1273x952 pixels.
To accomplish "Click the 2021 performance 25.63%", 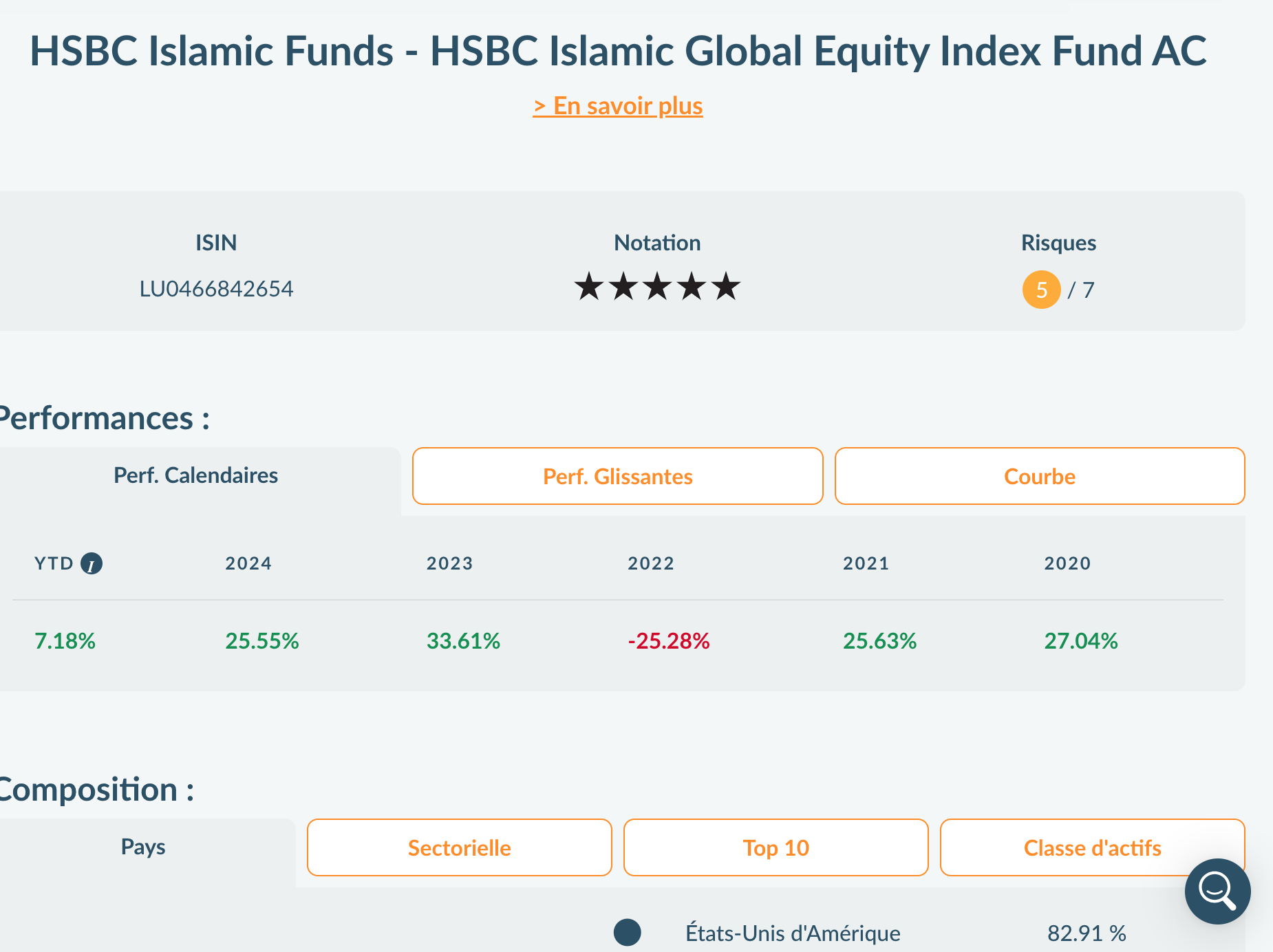I will tap(880, 641).
